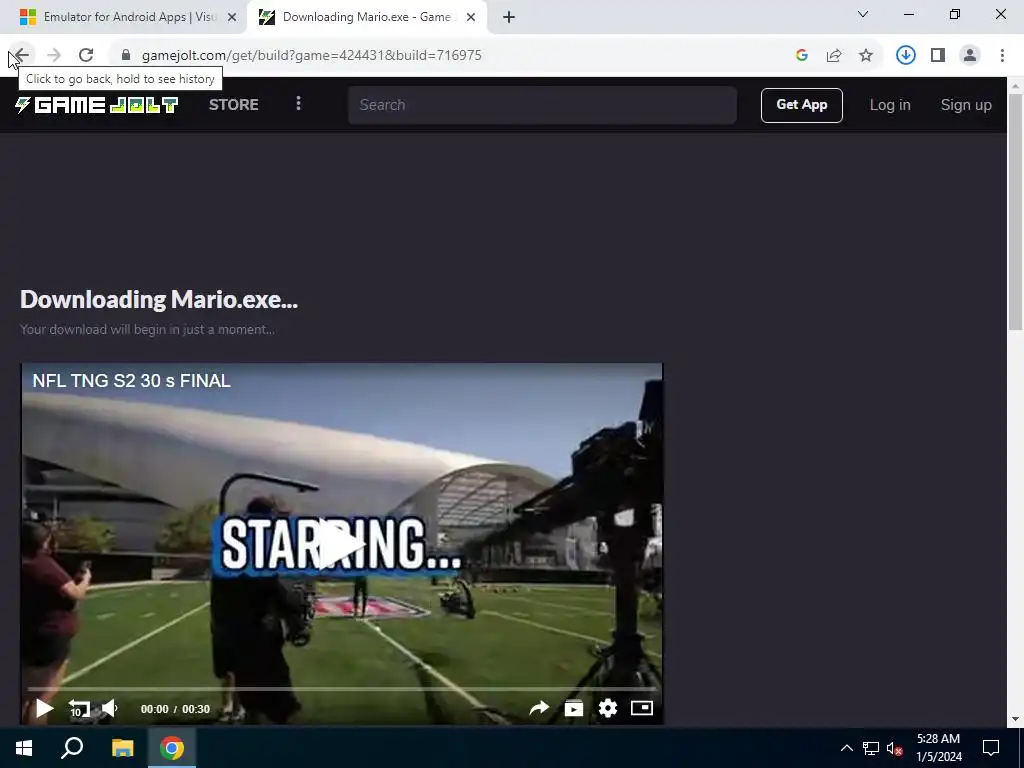Screen dimensions: 1024x768
Task: Toggle the Chrome side panel icon
Action: pos(938,56)
